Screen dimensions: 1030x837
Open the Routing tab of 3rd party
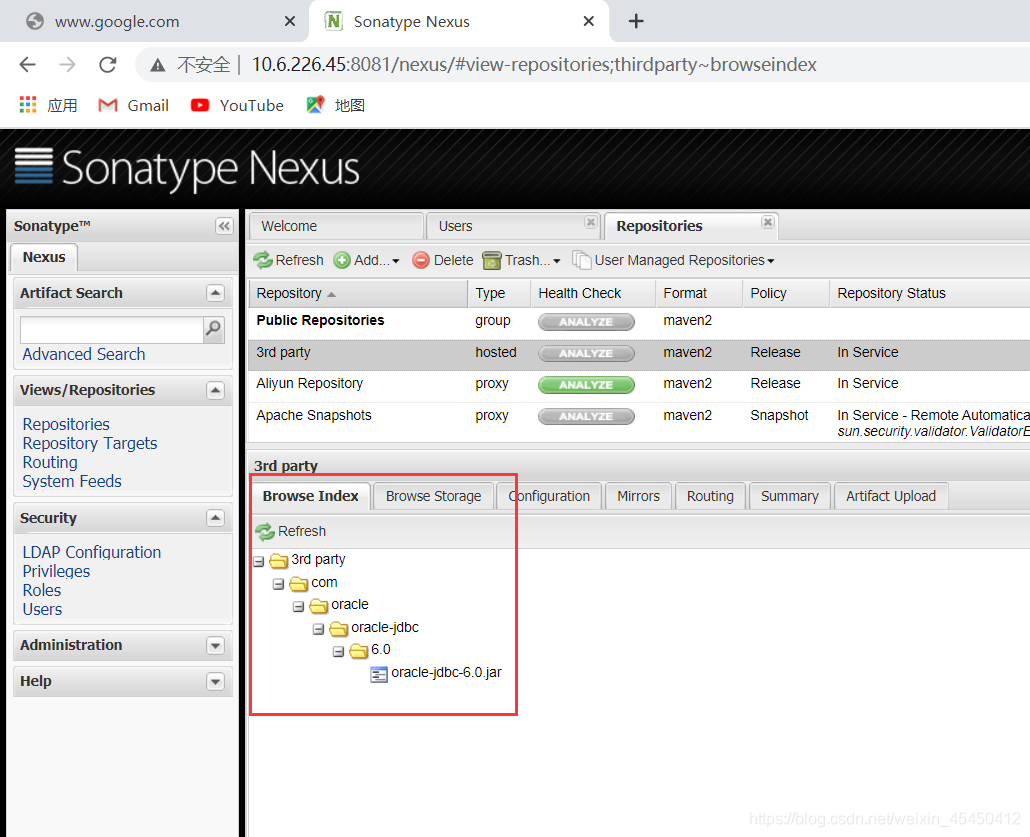point(710,496)
